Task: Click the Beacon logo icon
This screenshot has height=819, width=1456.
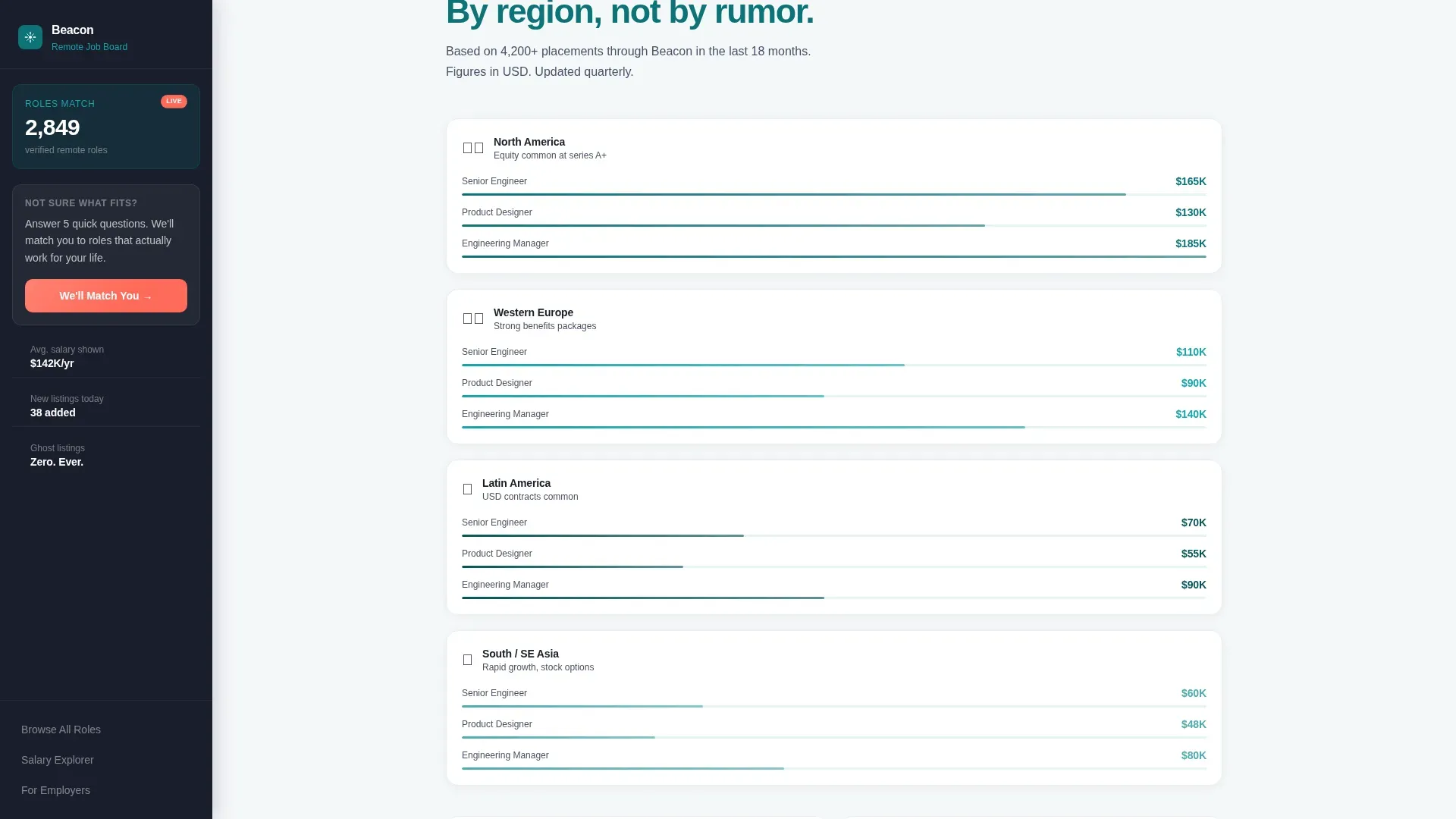Action: (30, 37)
